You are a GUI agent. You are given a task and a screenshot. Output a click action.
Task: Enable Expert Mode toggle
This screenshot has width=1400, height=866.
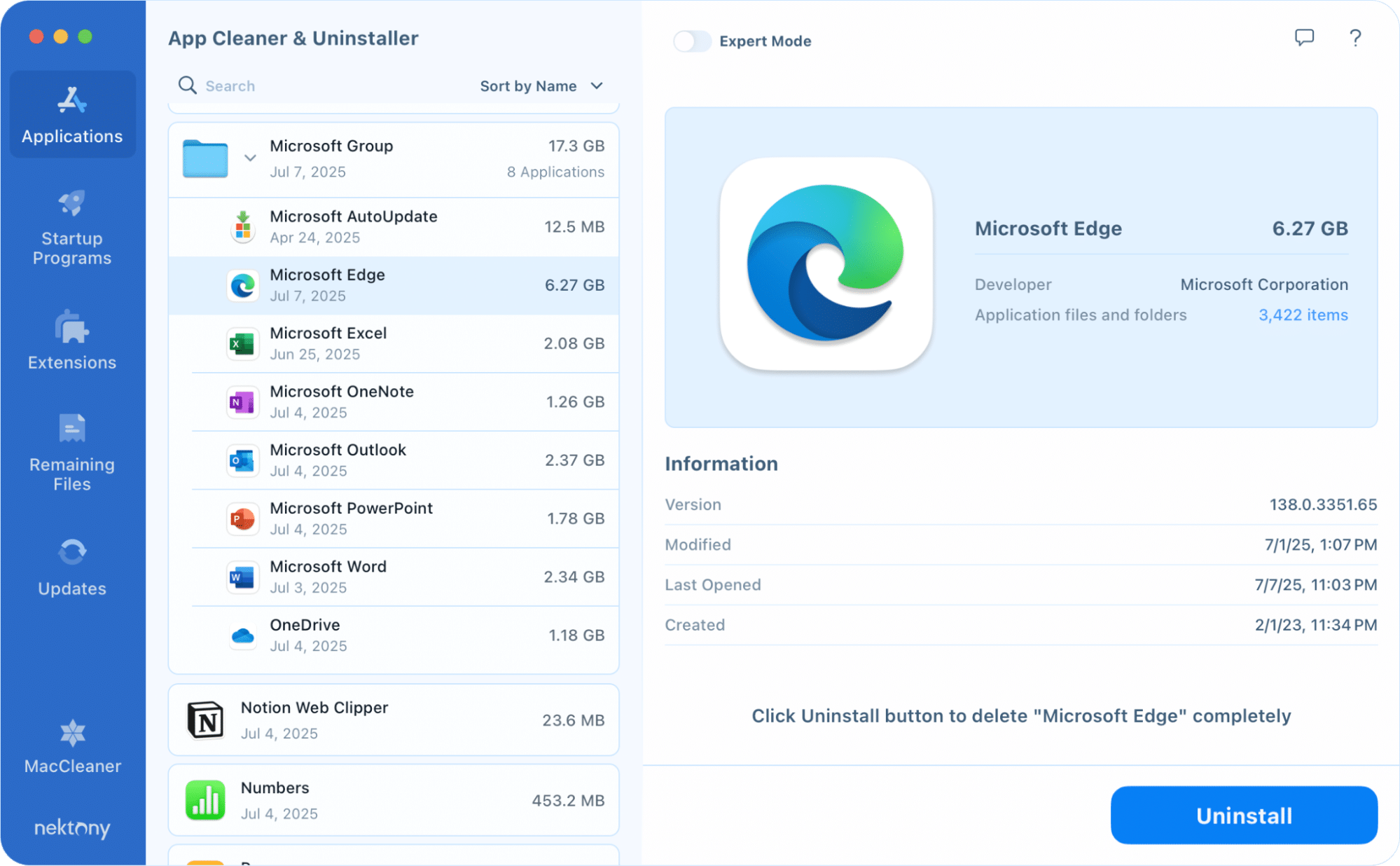tap(692, 41)
